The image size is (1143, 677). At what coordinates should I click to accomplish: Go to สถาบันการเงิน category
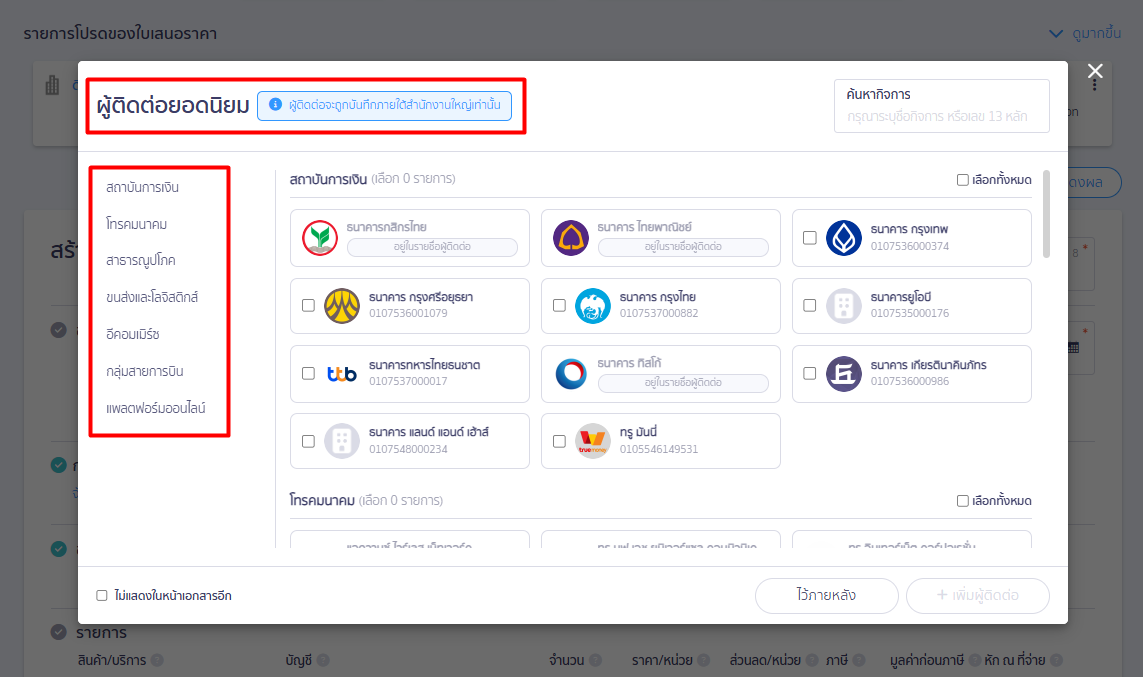(142, 187)
